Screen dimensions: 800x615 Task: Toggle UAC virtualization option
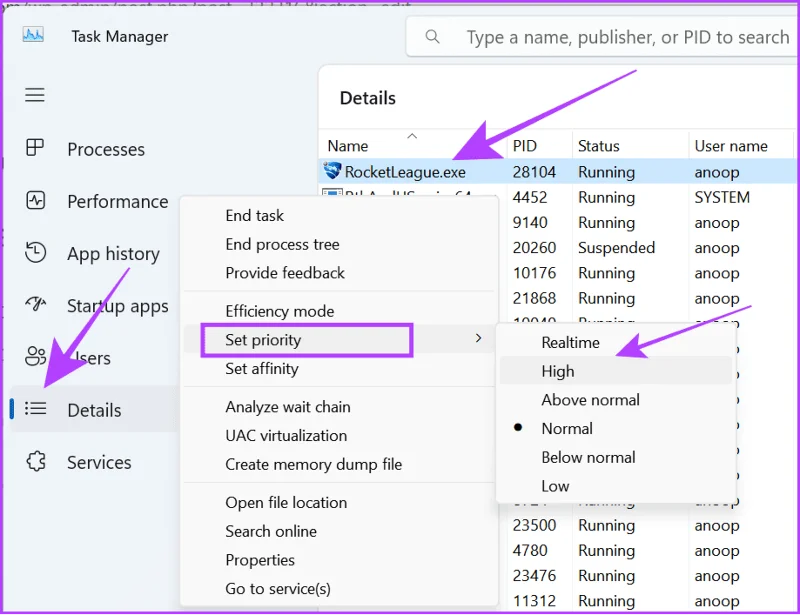[286, 435]
